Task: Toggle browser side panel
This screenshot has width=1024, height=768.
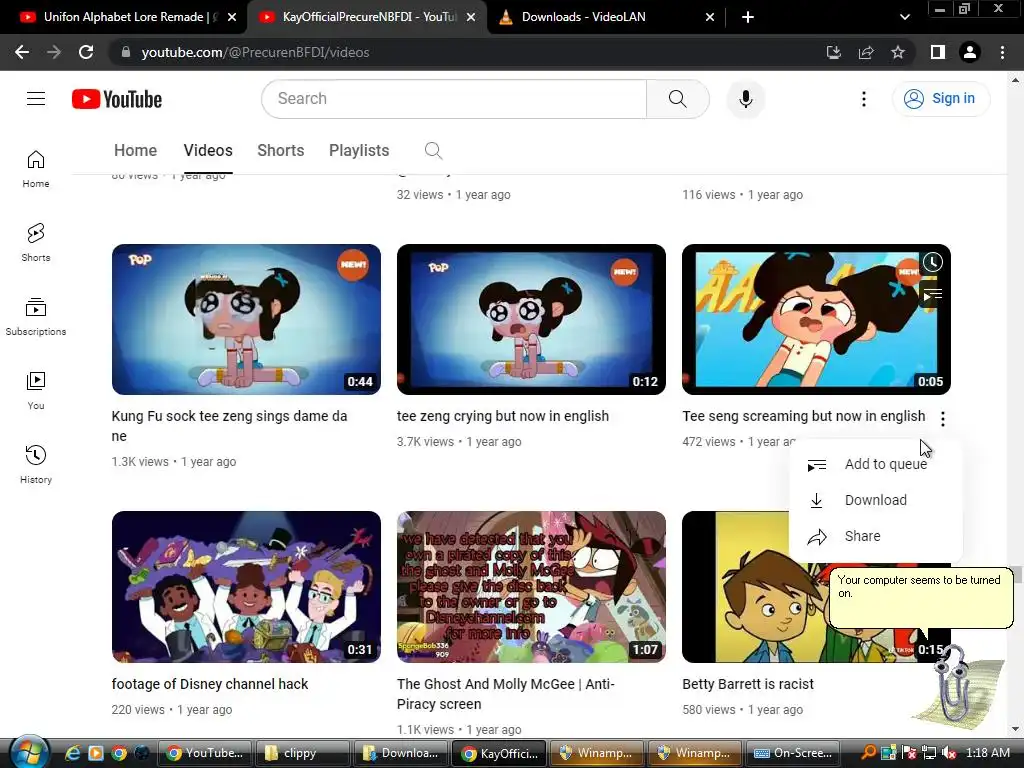Action: pyautogui.click(x=938, y=52)
